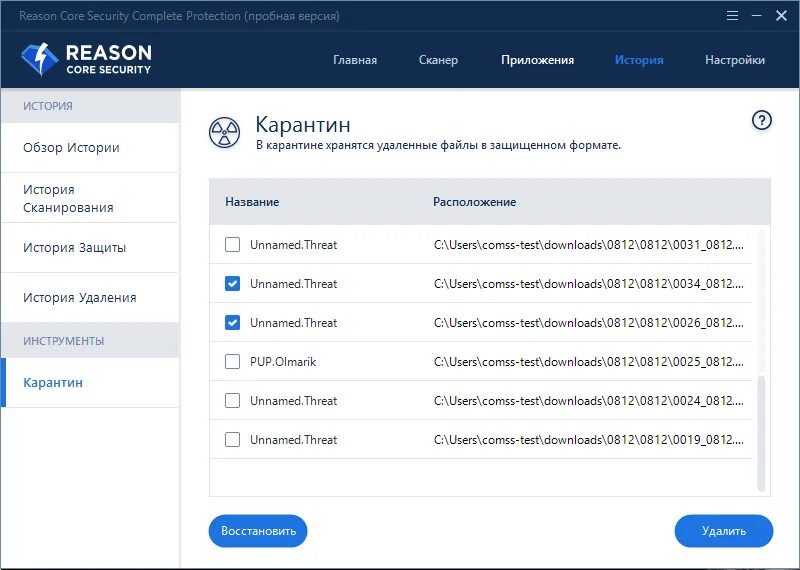Tick the PUP.Olmarik checkbox
The width and height of the screenshot is (800, 570).
232,361
